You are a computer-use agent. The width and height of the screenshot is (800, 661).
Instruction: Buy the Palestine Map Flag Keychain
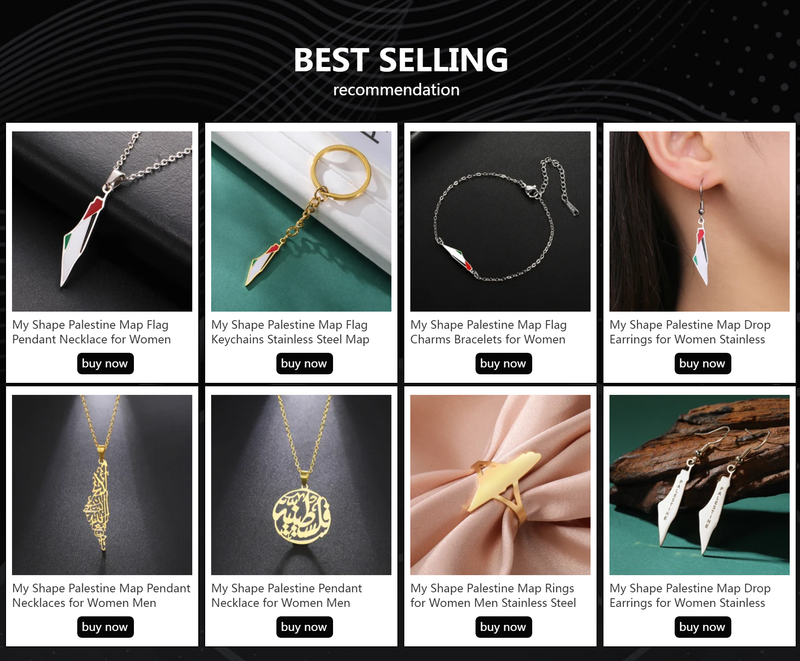[x=304, y=364]
